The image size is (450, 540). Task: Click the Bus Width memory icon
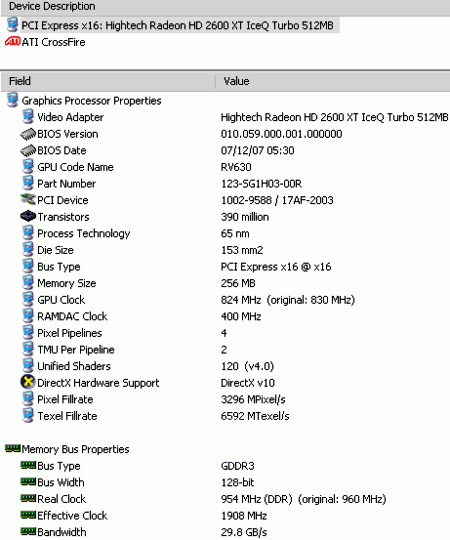click(28, 481)
